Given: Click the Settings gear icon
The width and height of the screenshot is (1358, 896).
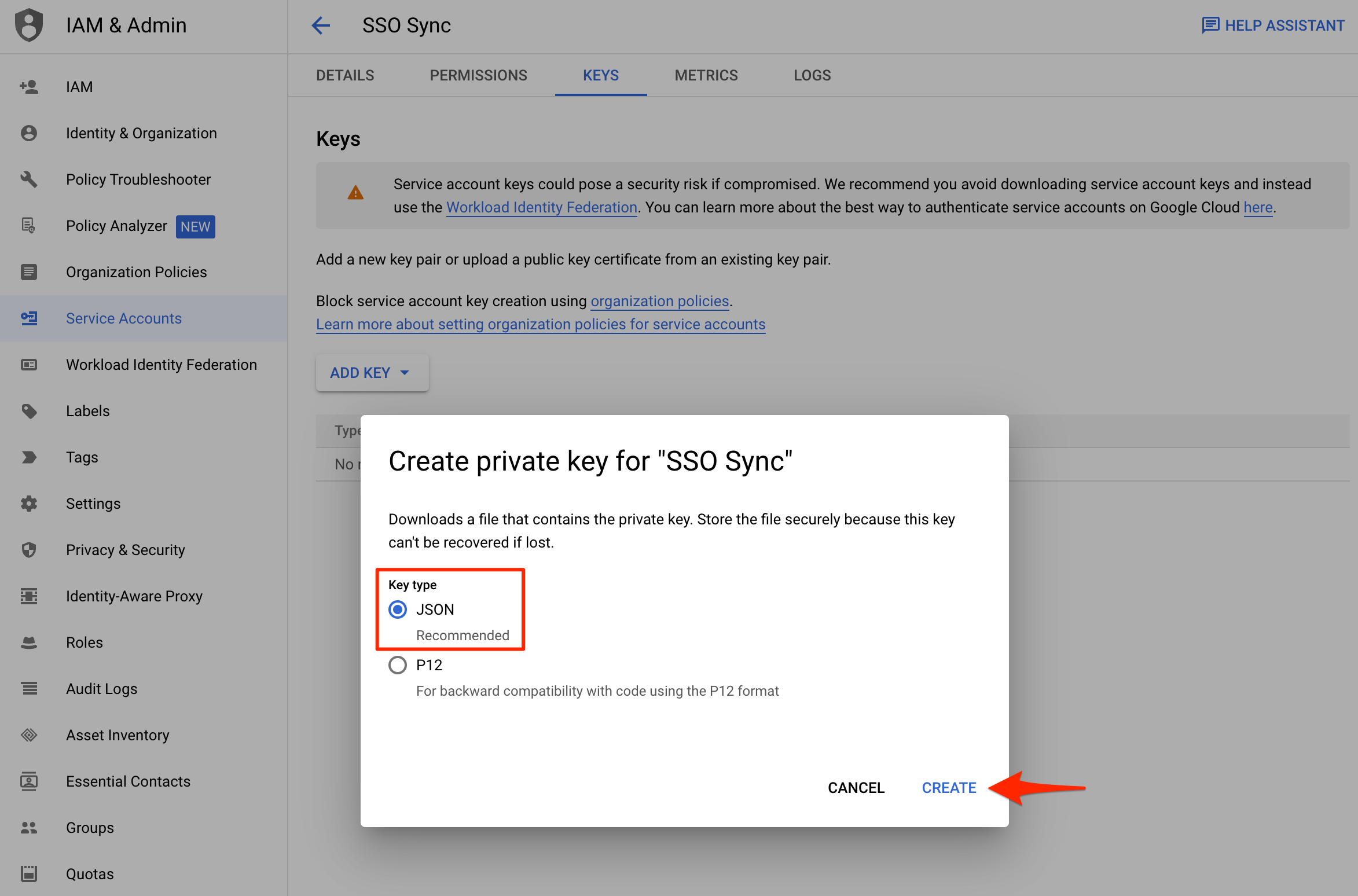Looking at the screenshot, I should coord(29,504).
